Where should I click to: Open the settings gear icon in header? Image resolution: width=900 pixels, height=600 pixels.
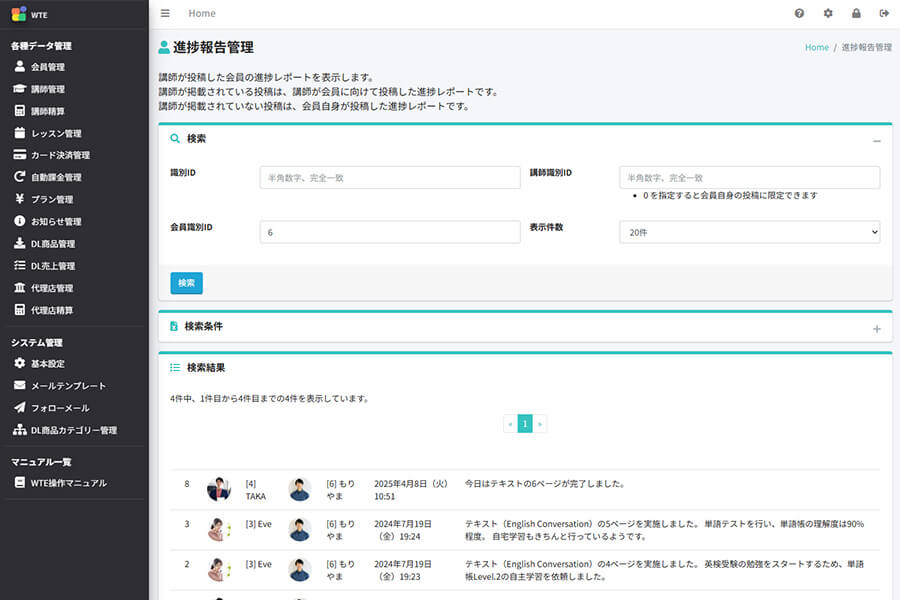pyautogui.click(x=826, y=13)
